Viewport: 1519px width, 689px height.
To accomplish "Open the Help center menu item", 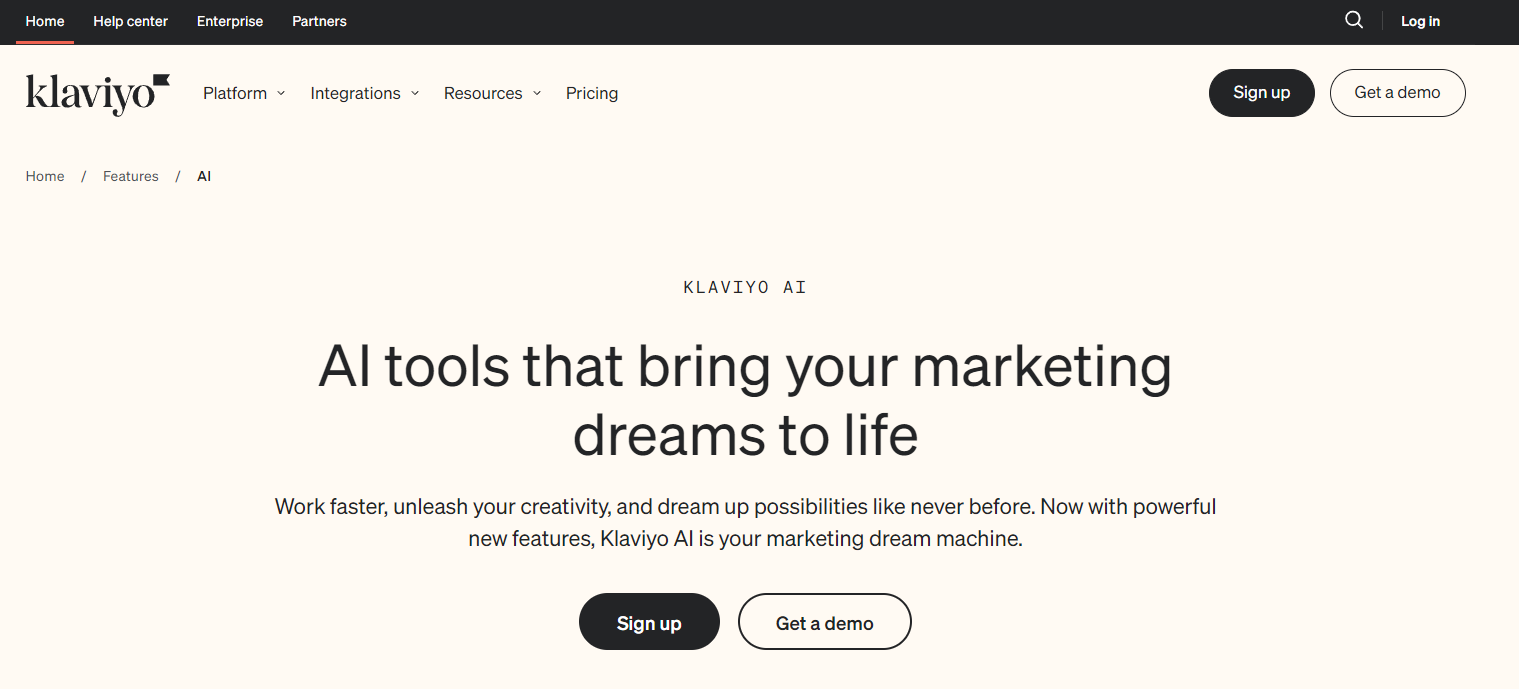I will pos(130,20).
